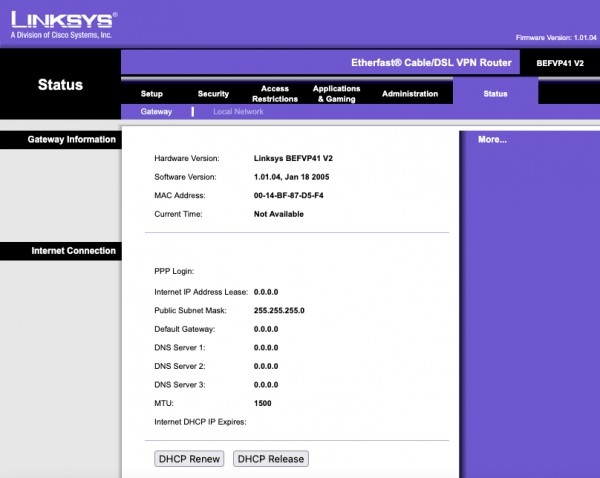600x478 pixels.
Task: Click the MTU value 1500
Action: point(263,403)
